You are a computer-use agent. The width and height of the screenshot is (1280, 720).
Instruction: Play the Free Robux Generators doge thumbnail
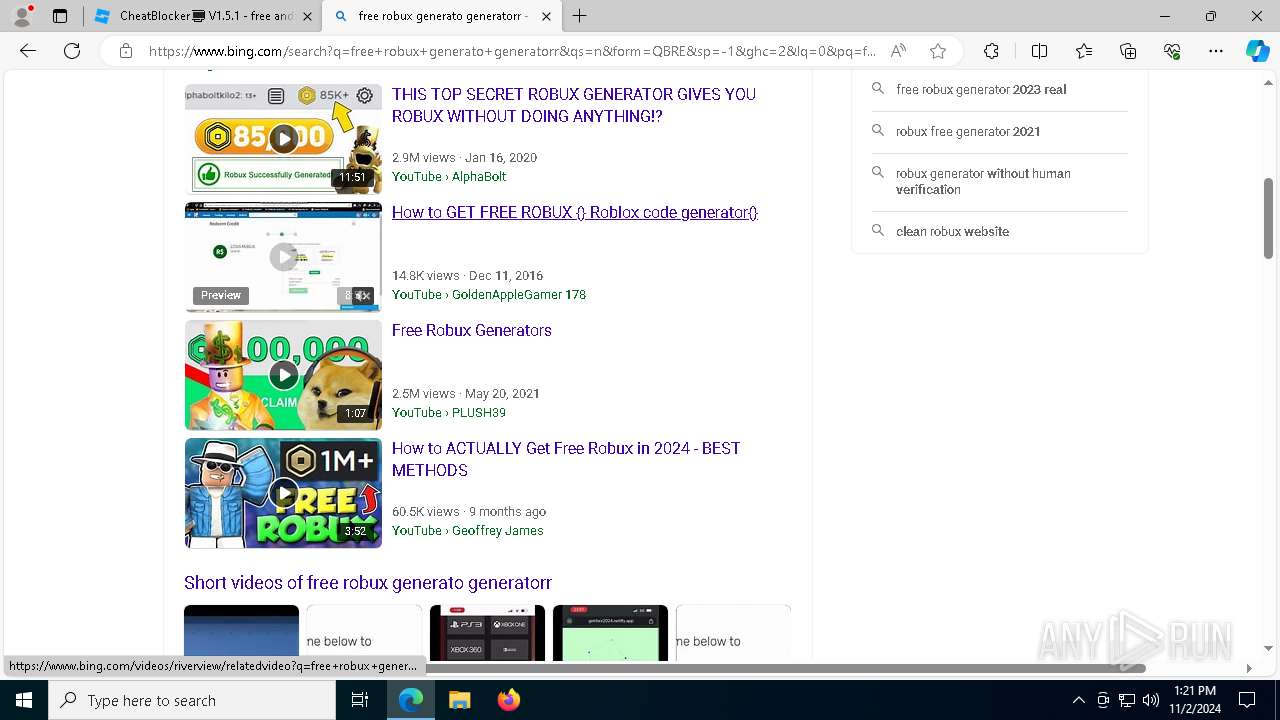[283, 375]
